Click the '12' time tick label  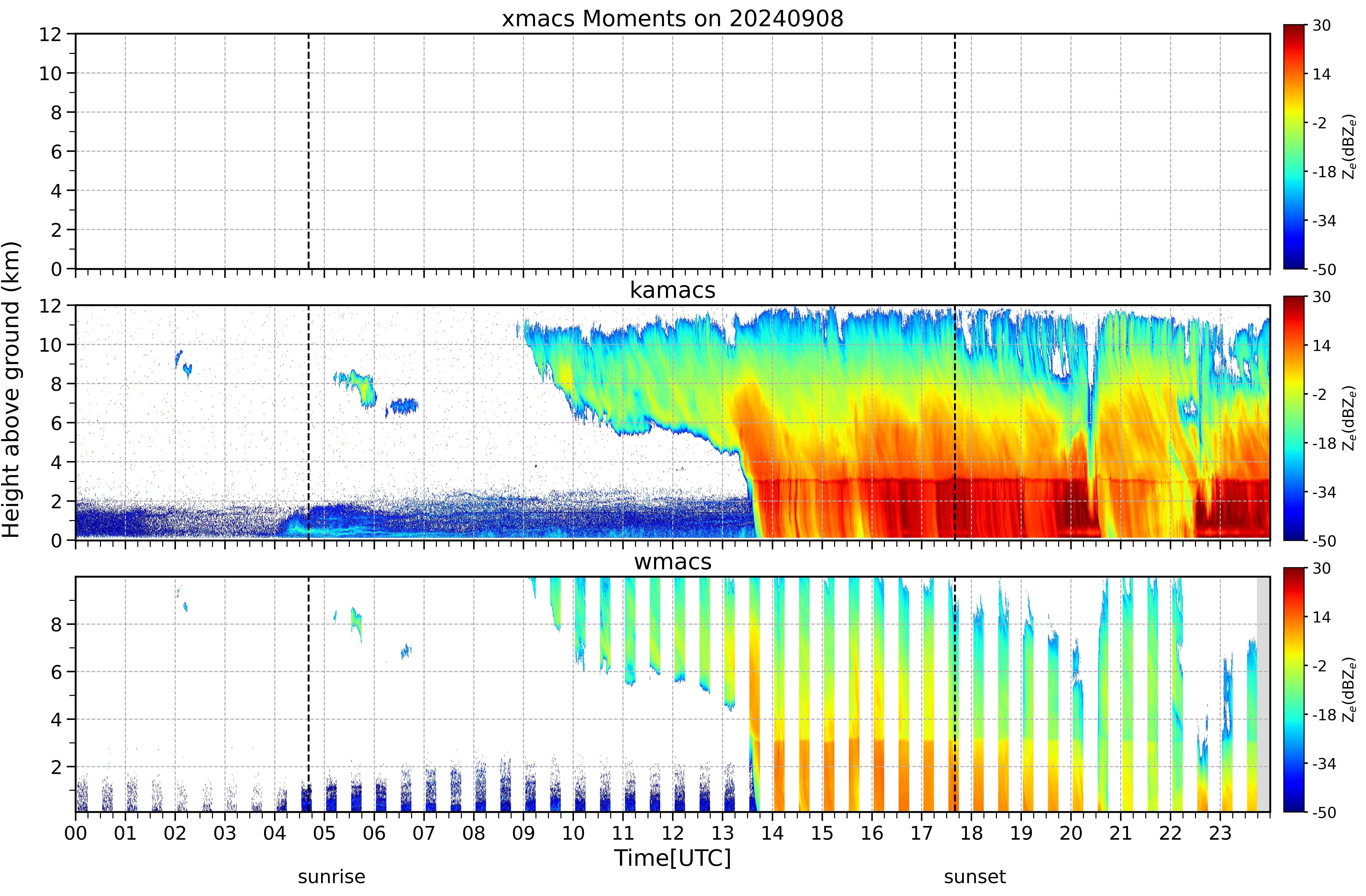pos(673,833)
